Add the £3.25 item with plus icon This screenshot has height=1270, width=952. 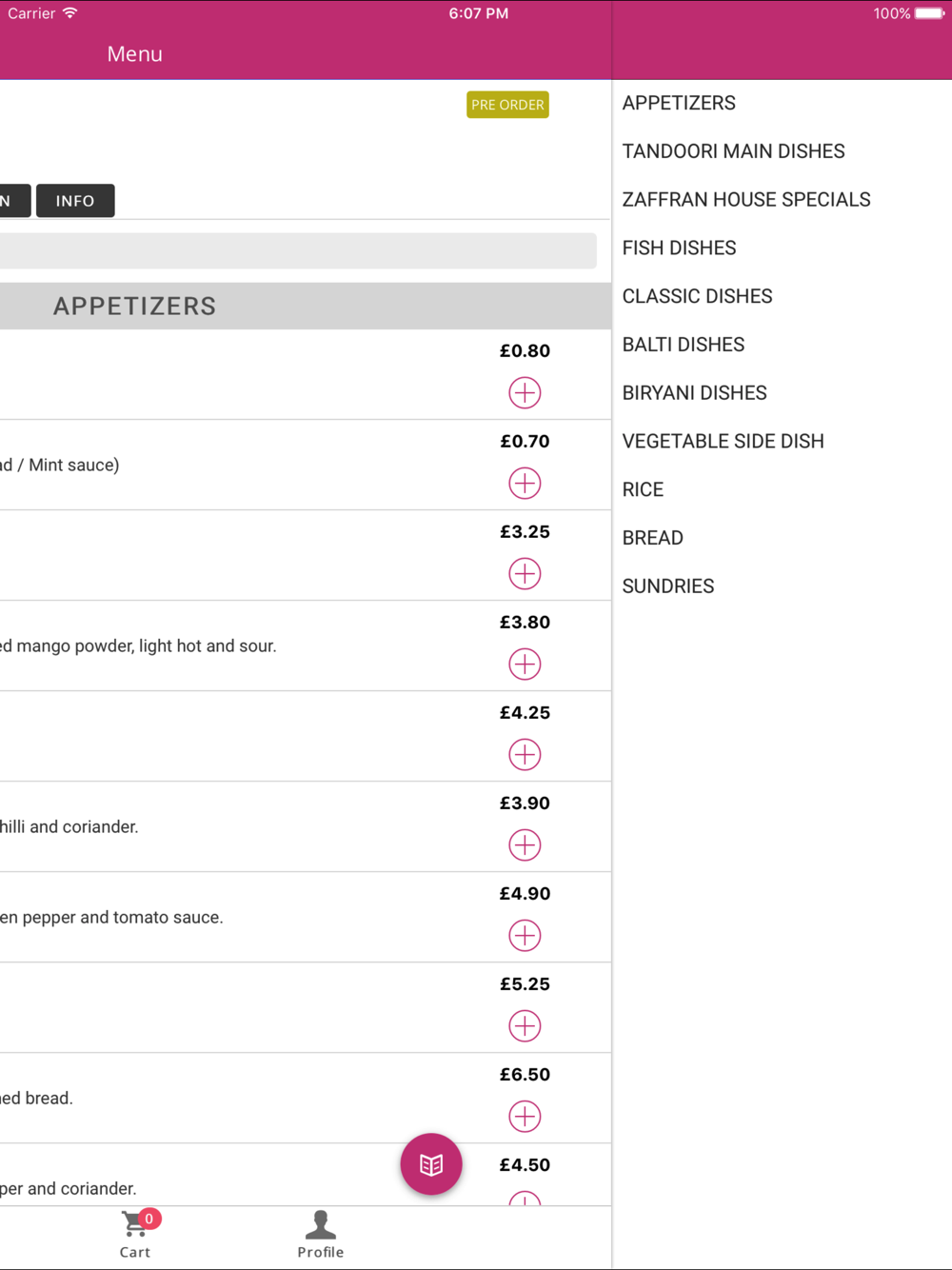click(525, 573)
